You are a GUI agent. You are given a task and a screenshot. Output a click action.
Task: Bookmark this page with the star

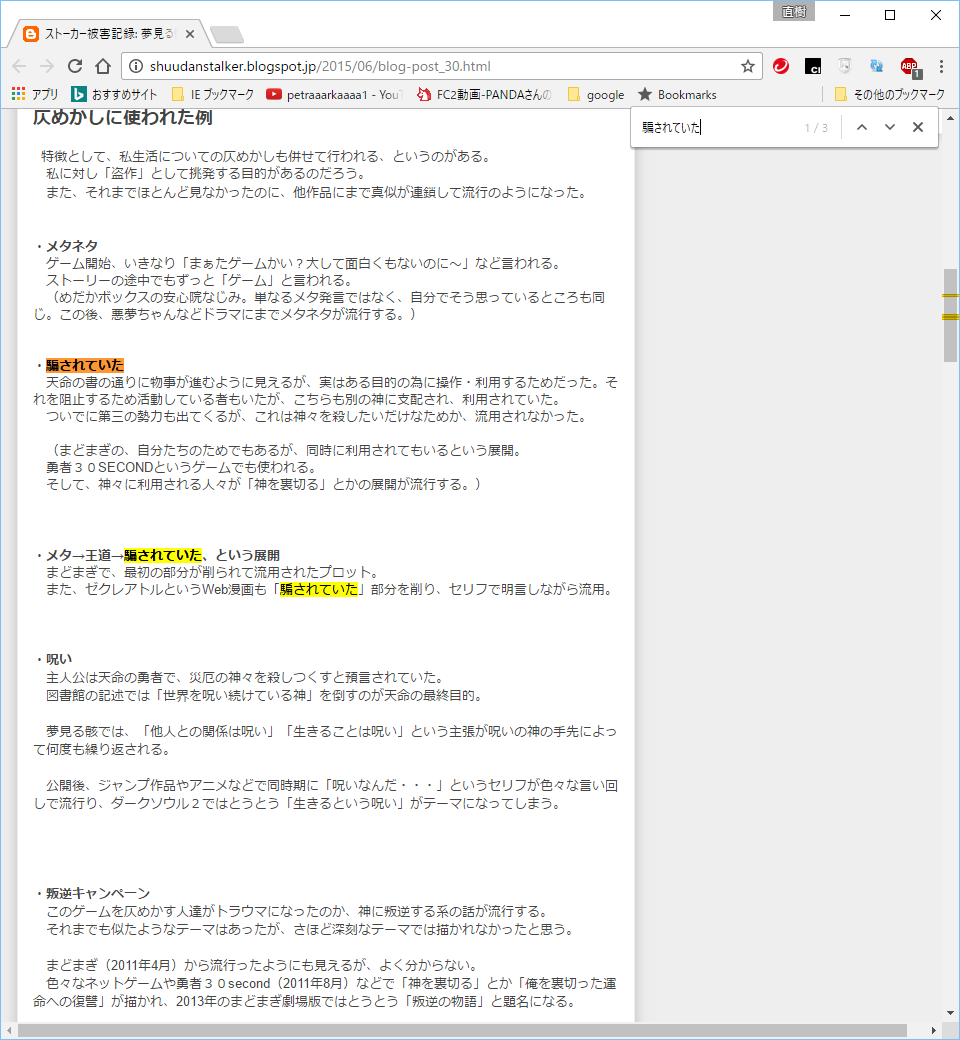(x=748, y=66)
